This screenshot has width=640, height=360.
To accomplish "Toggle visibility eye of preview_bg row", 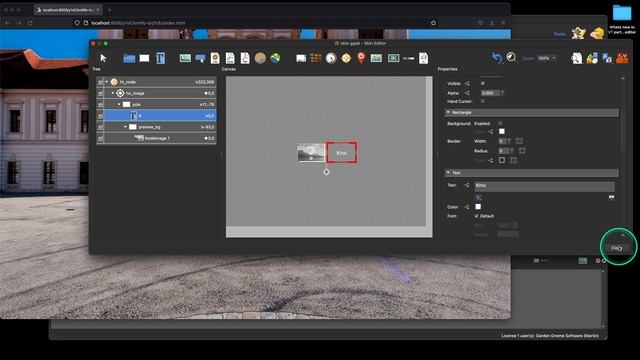I will pyautogui.click(x=100, y=127).
